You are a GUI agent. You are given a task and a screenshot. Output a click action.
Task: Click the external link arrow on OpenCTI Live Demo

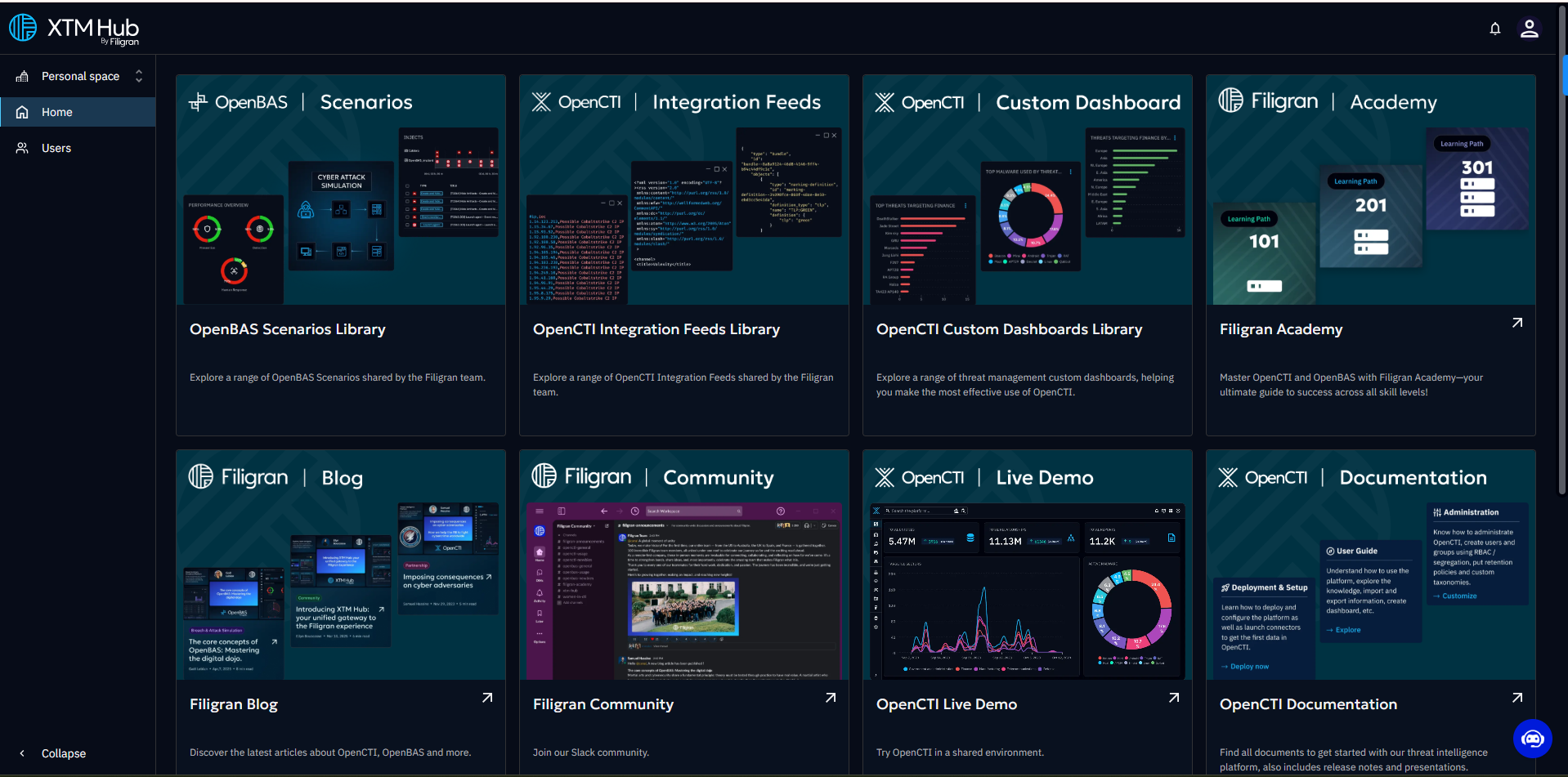(x=1174, y=698)
